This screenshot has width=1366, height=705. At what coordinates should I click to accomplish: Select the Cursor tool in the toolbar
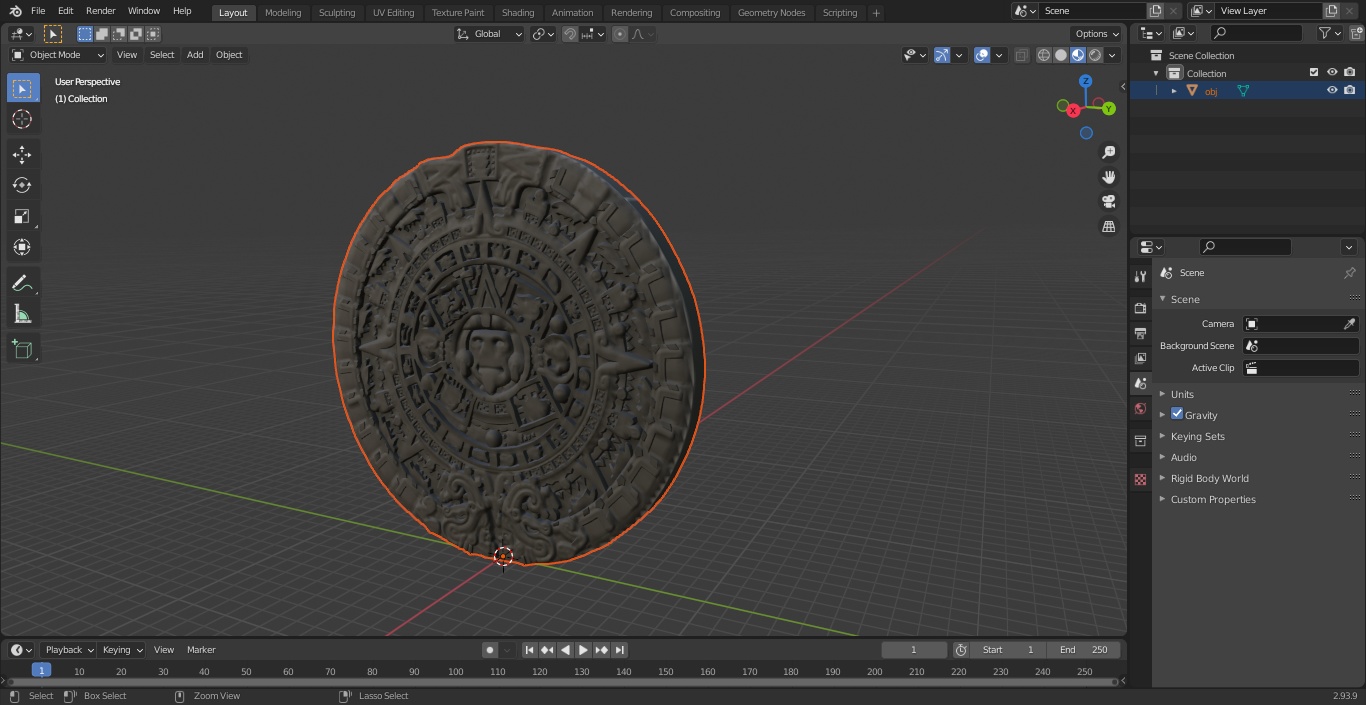point(22,119)
